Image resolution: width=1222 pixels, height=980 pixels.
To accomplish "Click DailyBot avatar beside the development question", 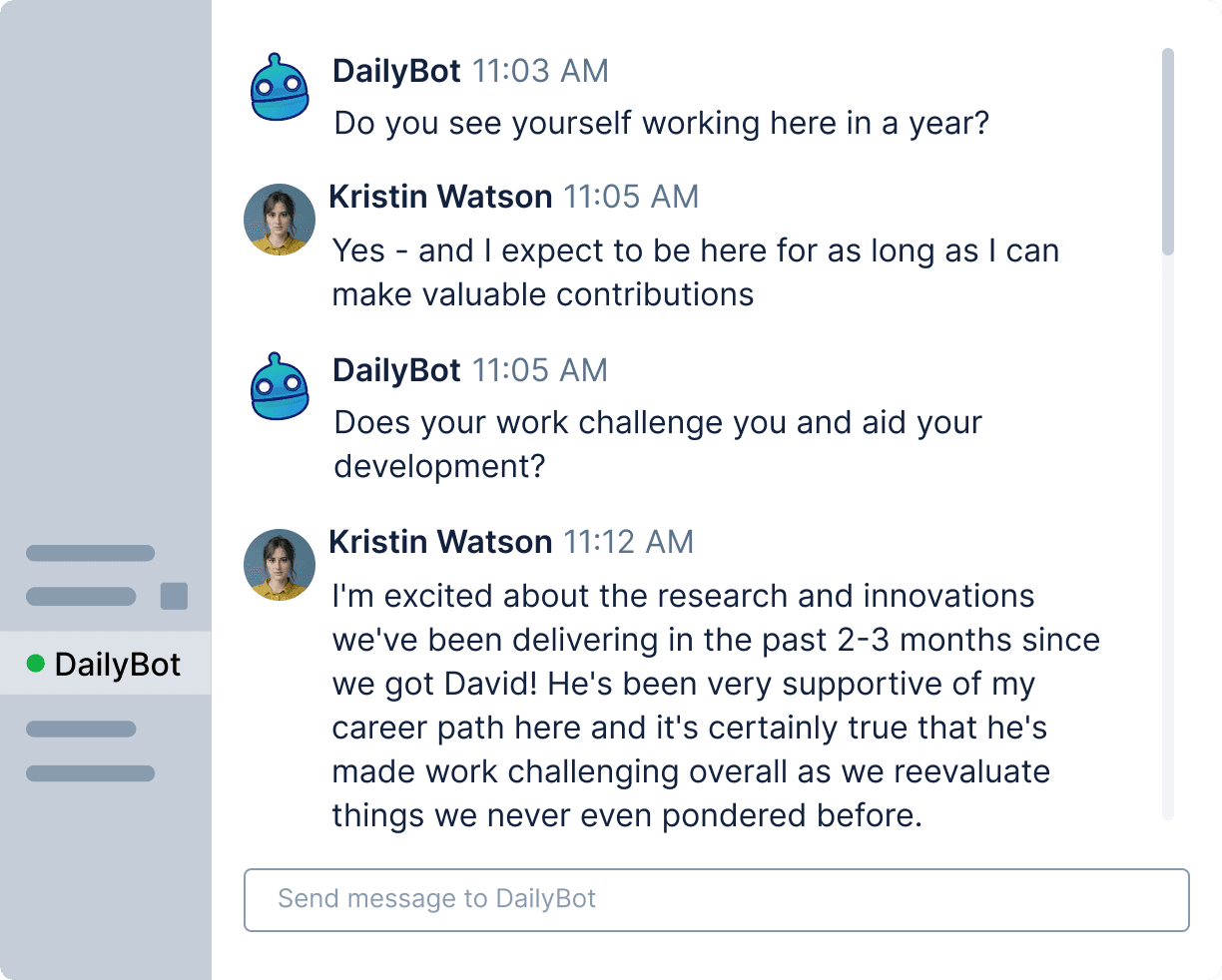I will point(280,386).
